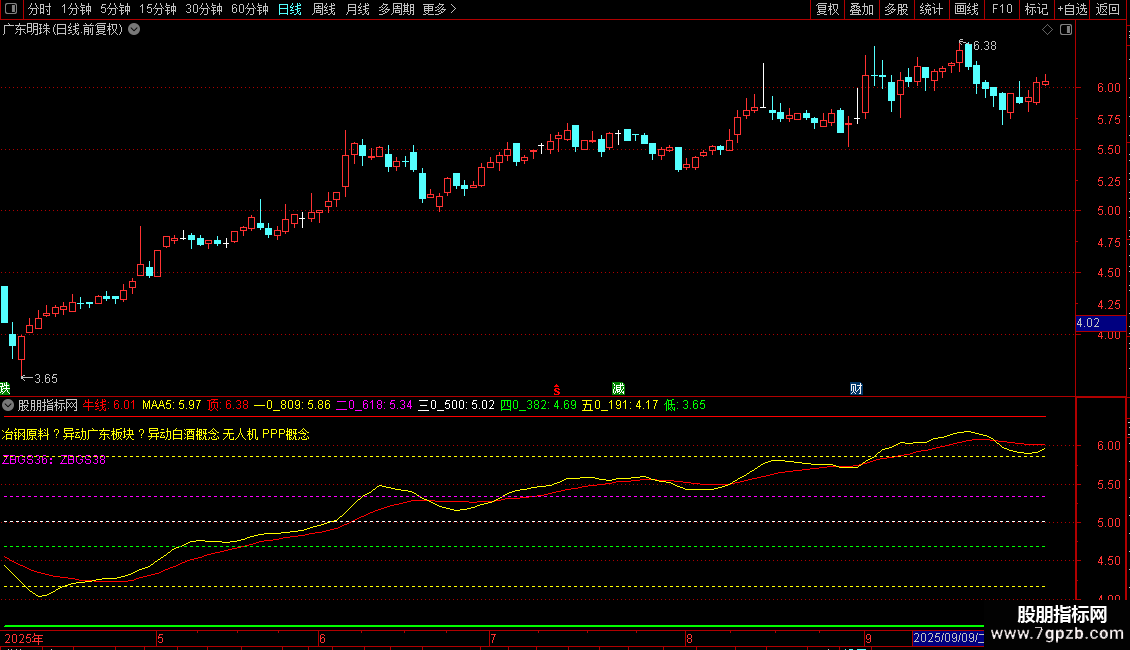Click the 五0_191: 4.17 indicator value

(x=620, y=405)
